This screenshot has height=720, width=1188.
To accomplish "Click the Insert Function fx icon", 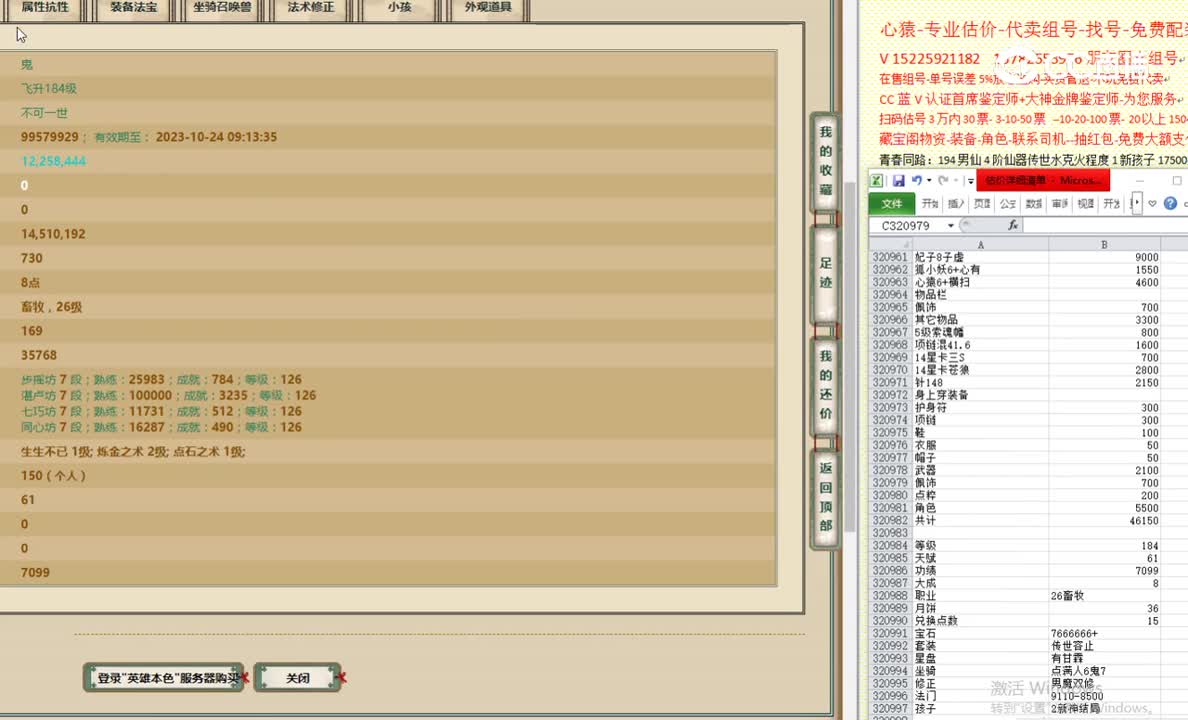I will (x=1013, y=226).
